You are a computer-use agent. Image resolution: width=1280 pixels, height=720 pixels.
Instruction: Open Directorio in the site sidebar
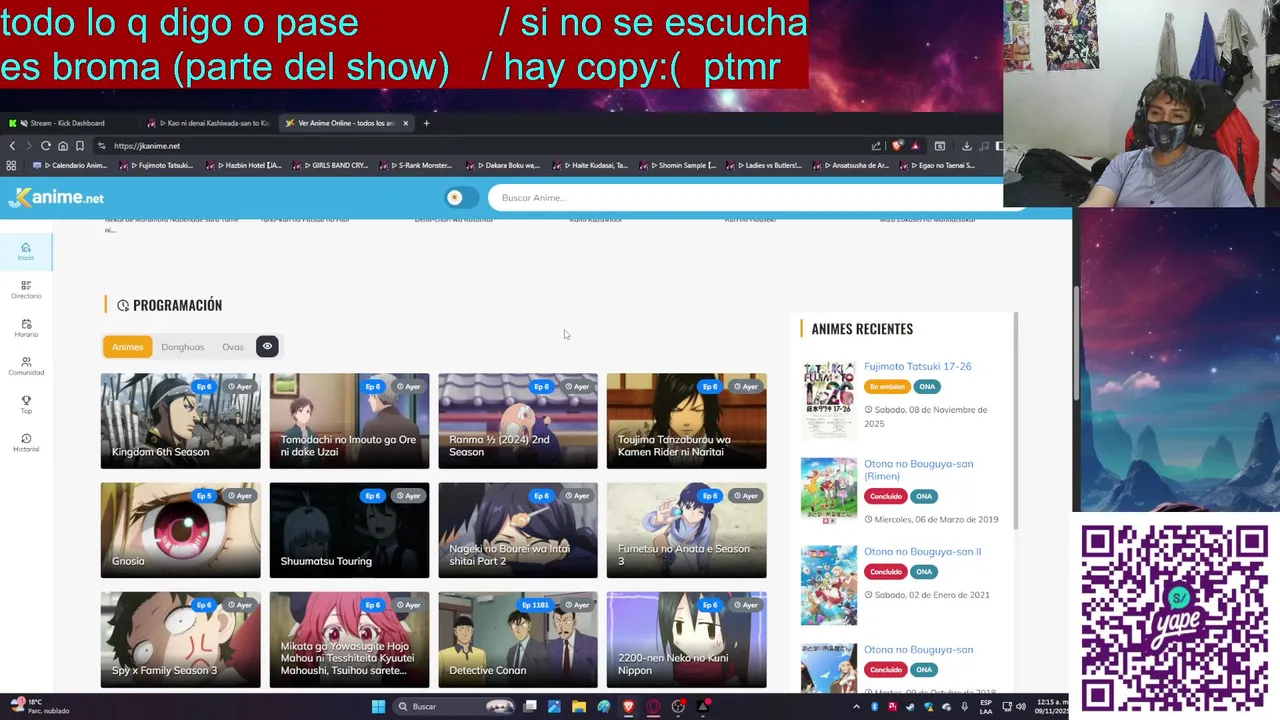pyautogui.click(x=26, y=289)
